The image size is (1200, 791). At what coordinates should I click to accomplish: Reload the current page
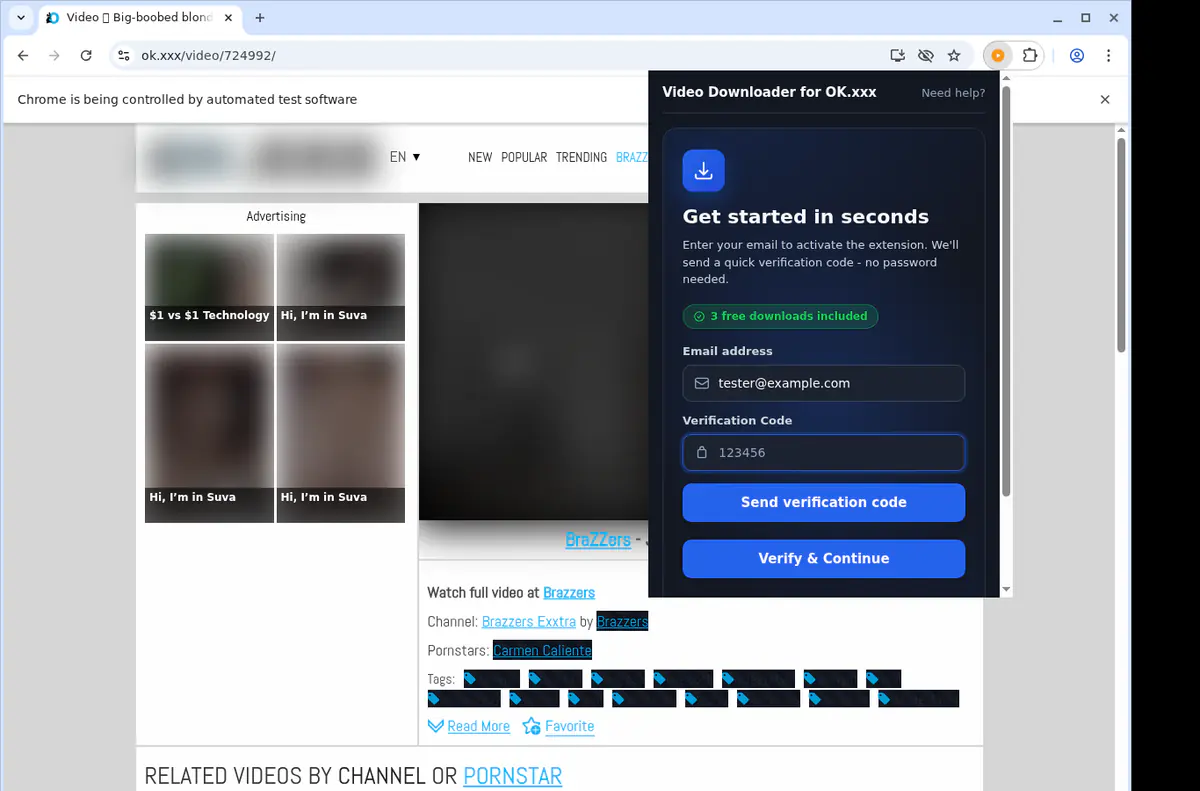[86, 56]
